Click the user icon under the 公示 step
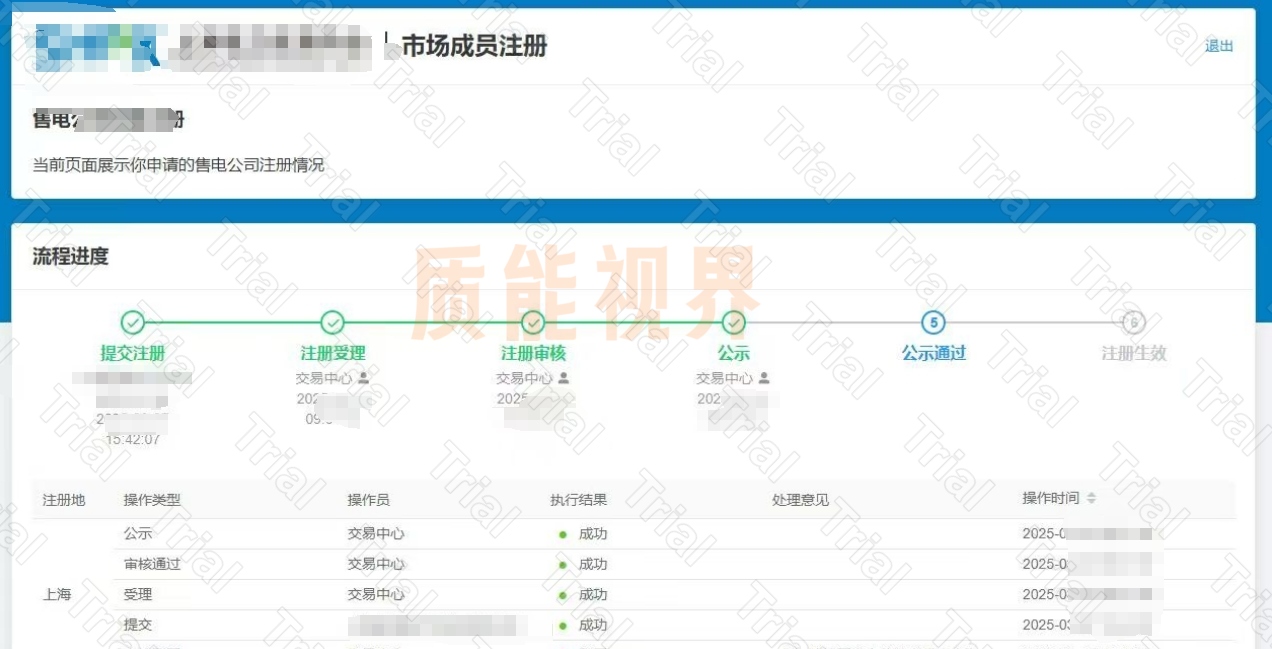The height and width of the screenshot is (649, 1272). tap(764, 378)
